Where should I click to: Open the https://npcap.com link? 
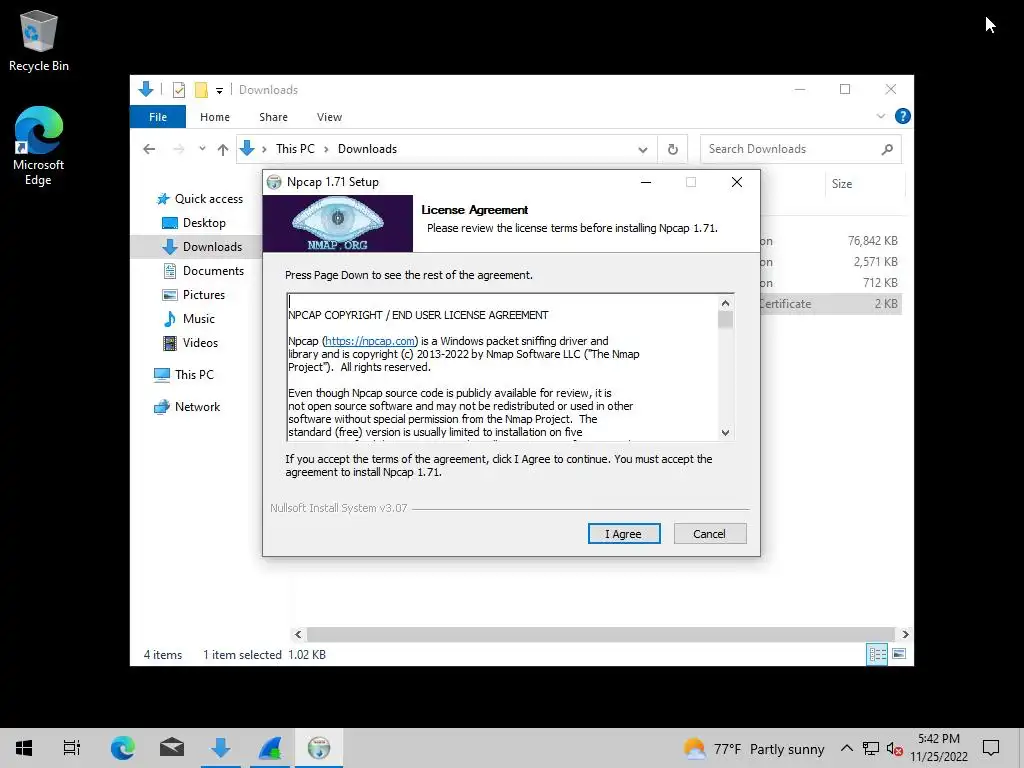370,341
